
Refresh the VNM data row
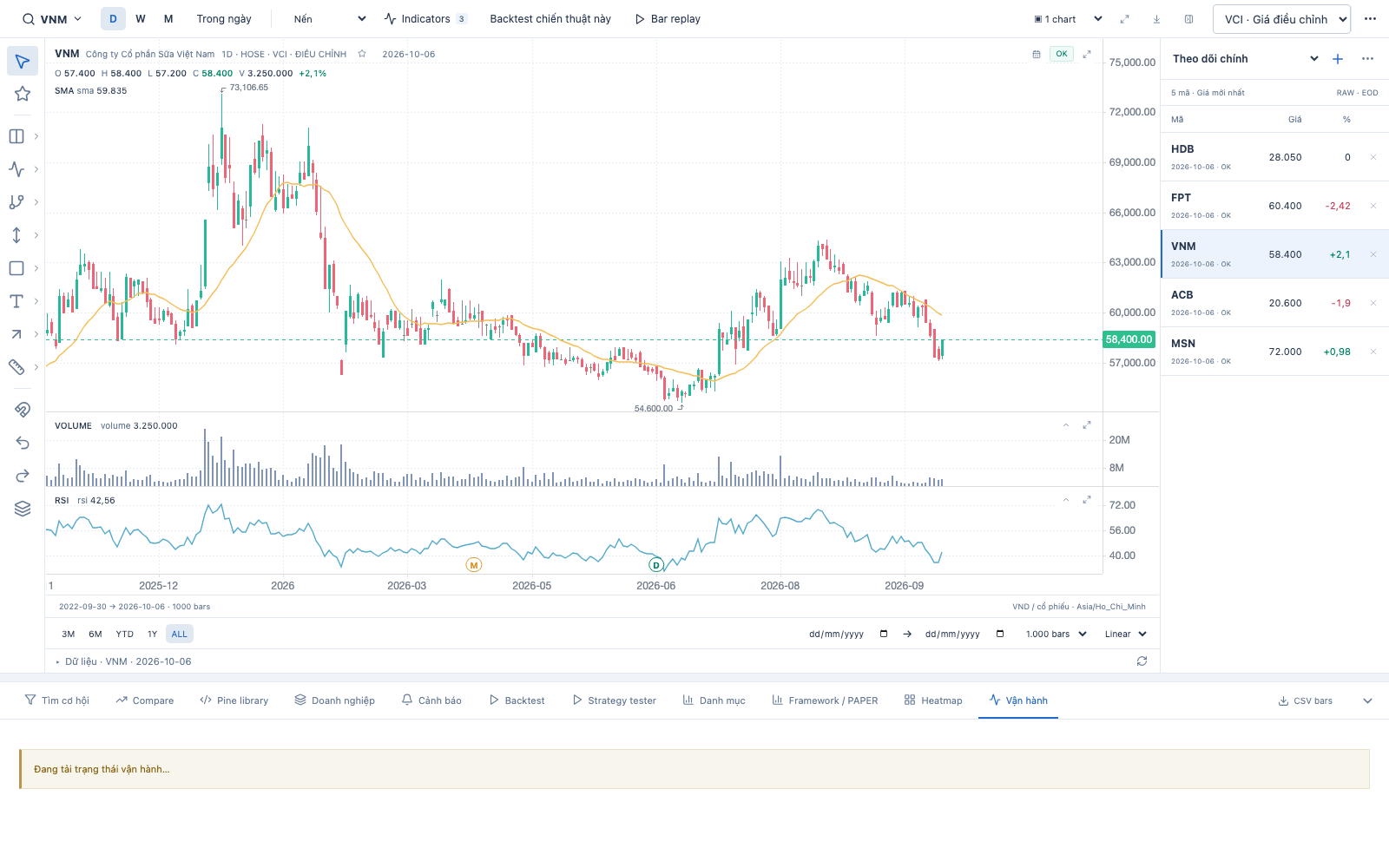click(x=1142, y=661)
